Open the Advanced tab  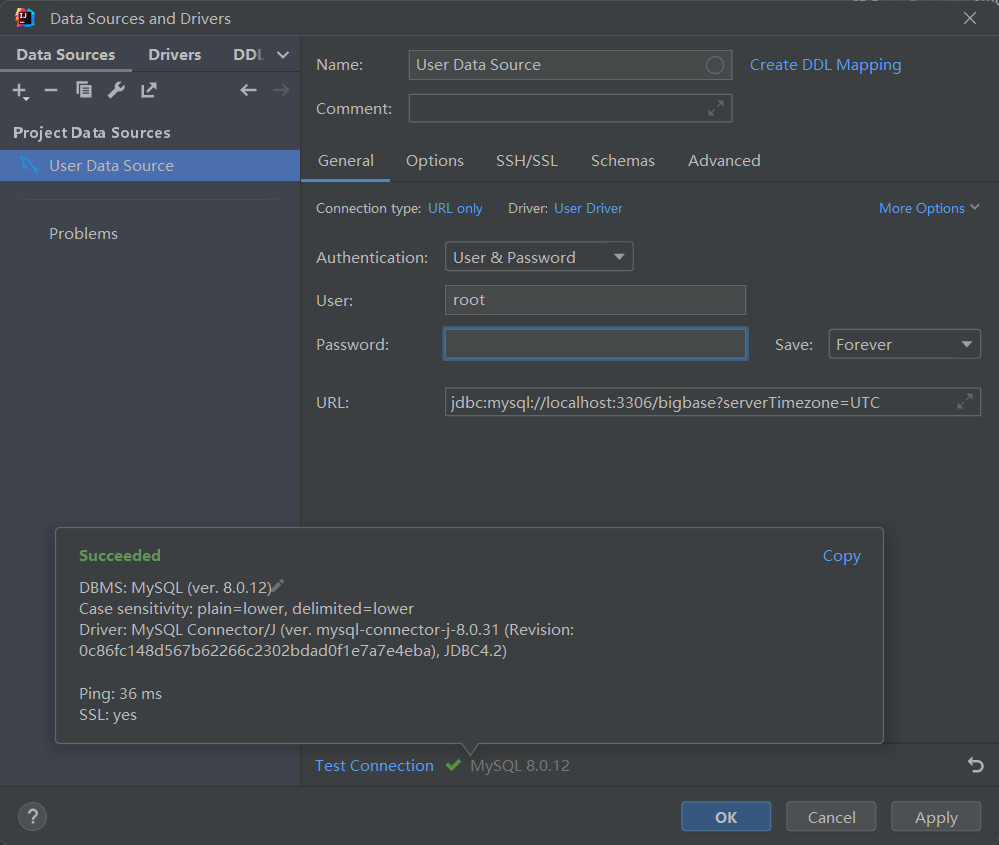point(724,161)
